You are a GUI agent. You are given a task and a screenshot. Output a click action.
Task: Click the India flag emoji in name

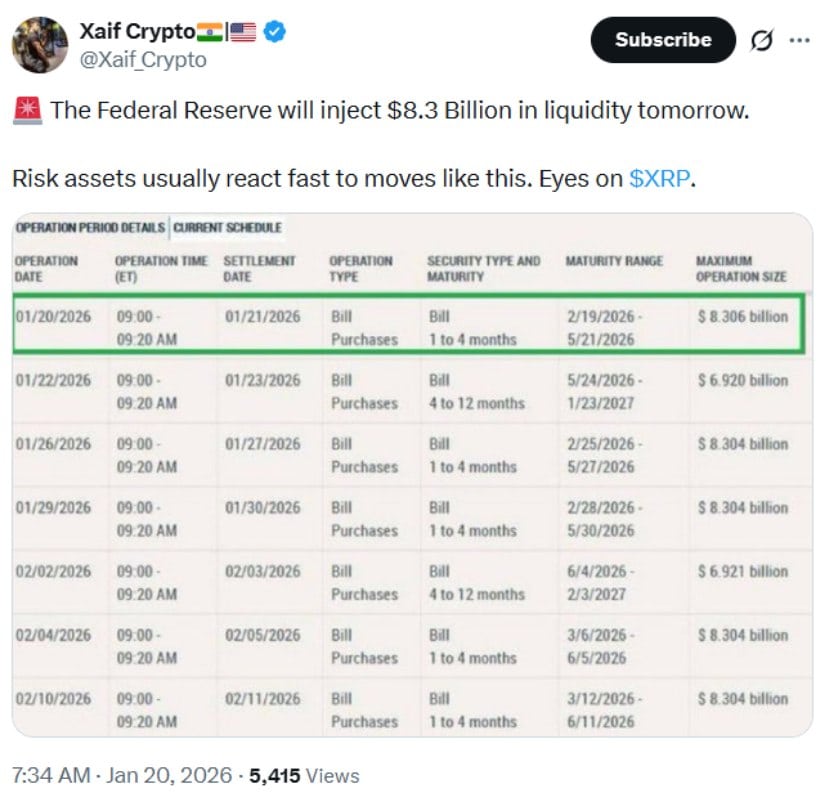(x=210, y=32)
